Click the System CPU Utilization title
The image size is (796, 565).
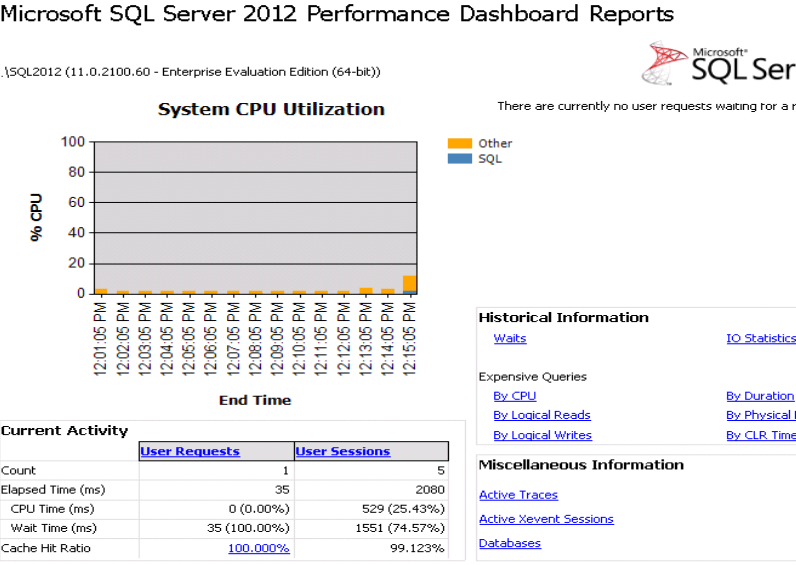coord(271,109)
